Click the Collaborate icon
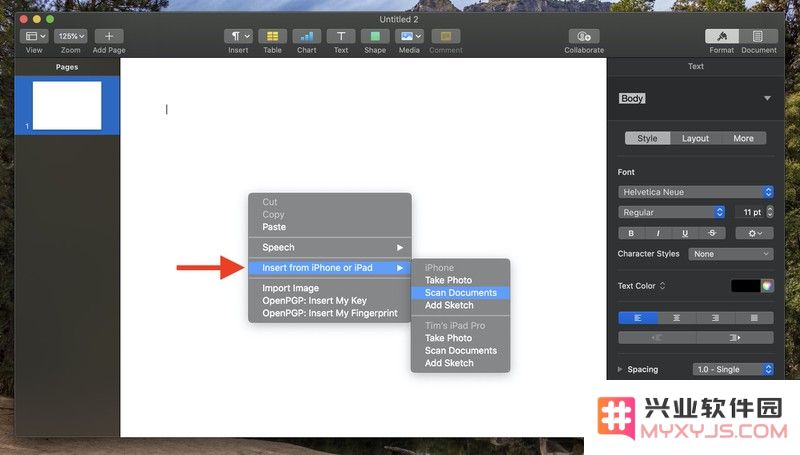The height and width of the screenshot is (455, 800). tap(584, 36)
